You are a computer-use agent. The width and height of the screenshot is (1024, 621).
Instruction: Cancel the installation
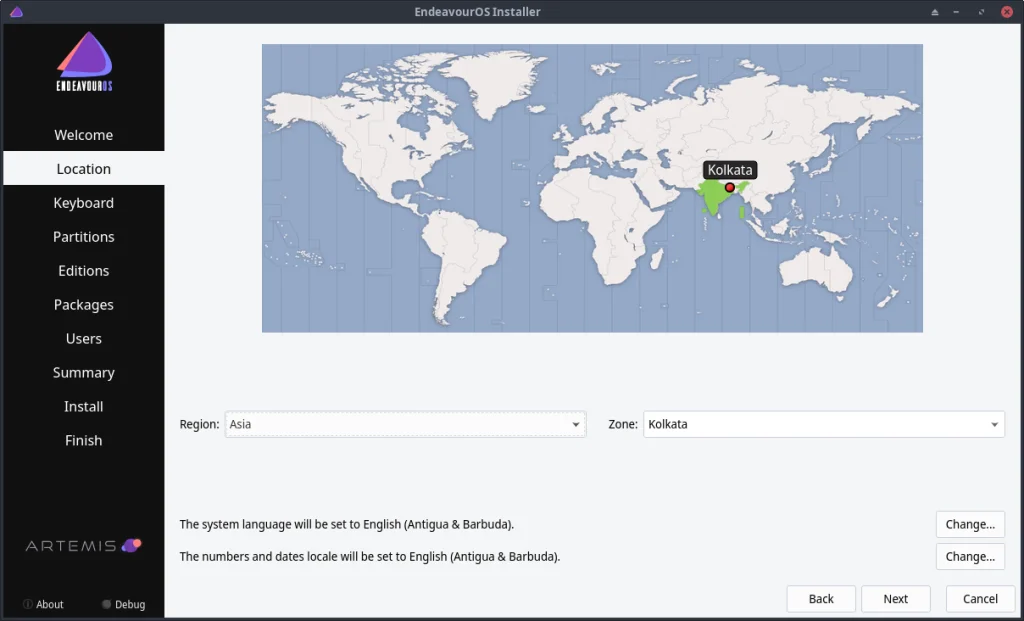coord(980,599)
